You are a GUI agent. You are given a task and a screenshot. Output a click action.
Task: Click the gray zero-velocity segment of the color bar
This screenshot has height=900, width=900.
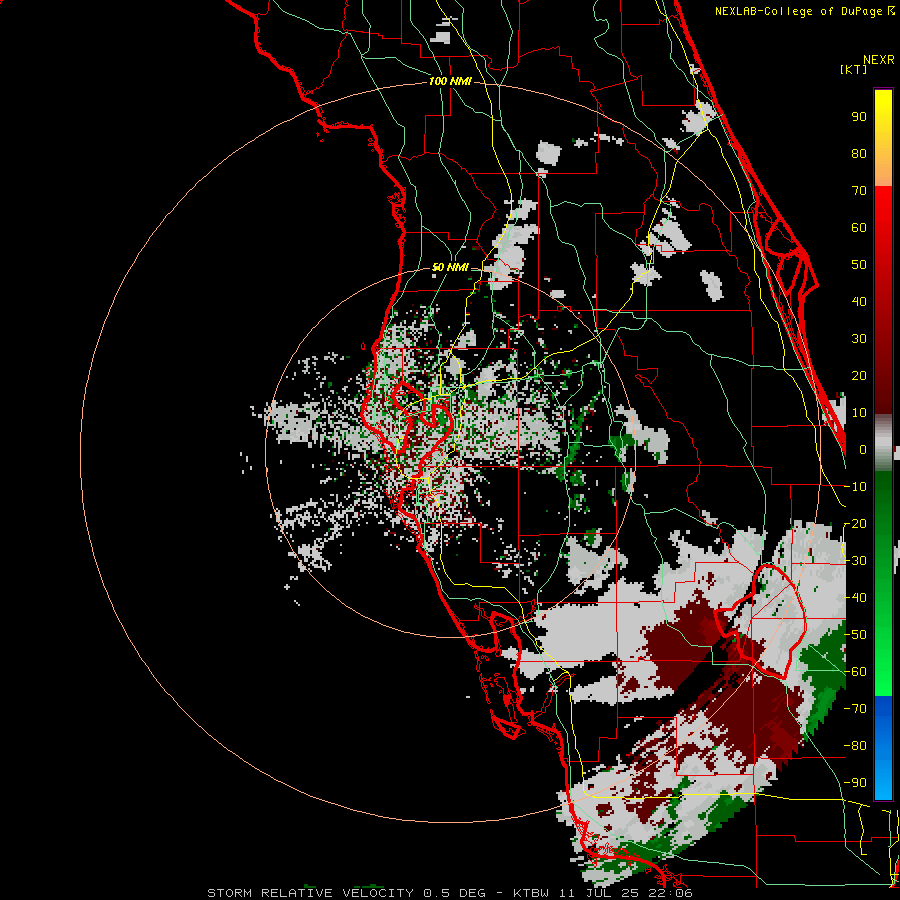pos(883,443)
